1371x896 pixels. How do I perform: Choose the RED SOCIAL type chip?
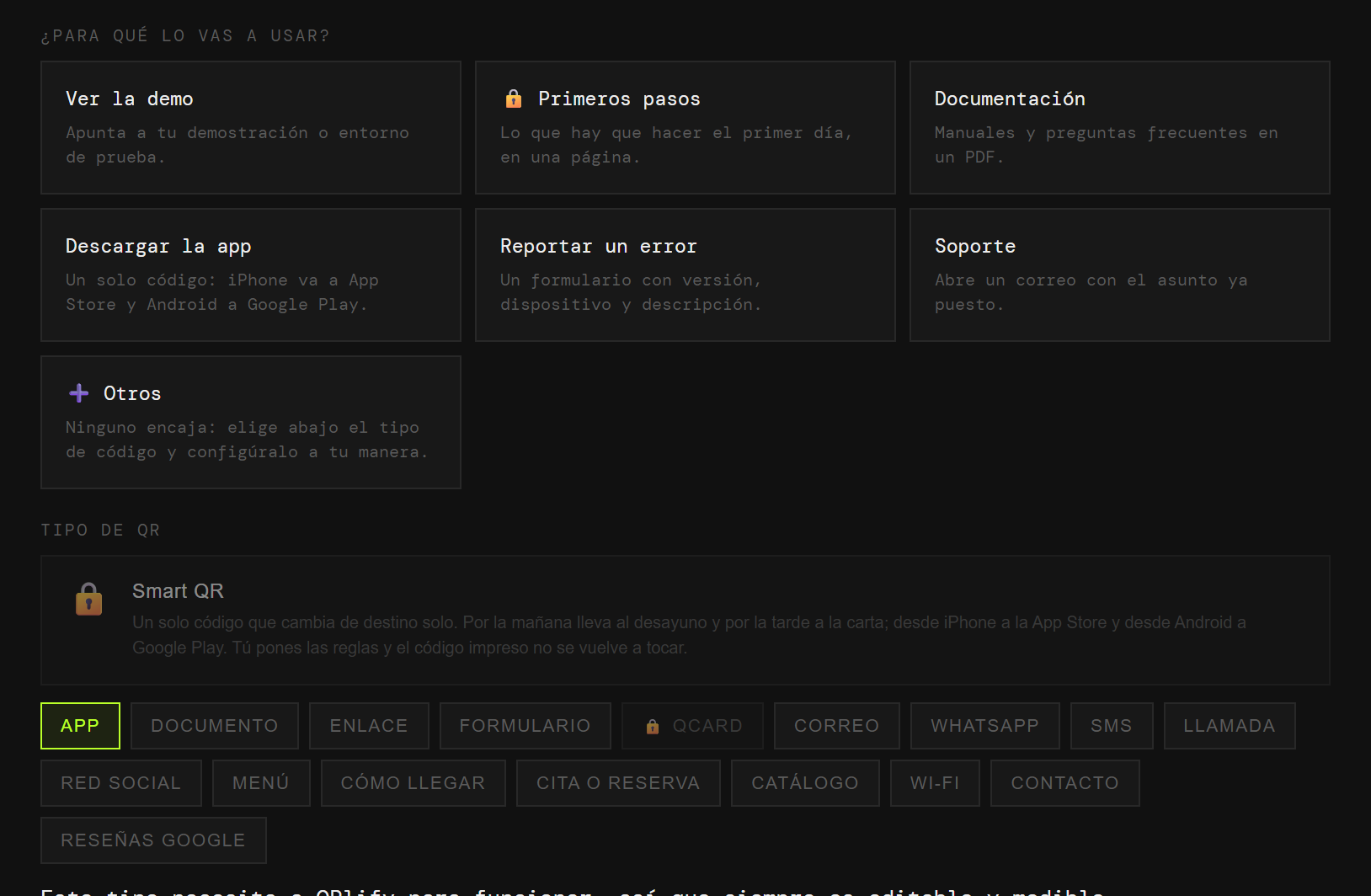tap(121, 783)
